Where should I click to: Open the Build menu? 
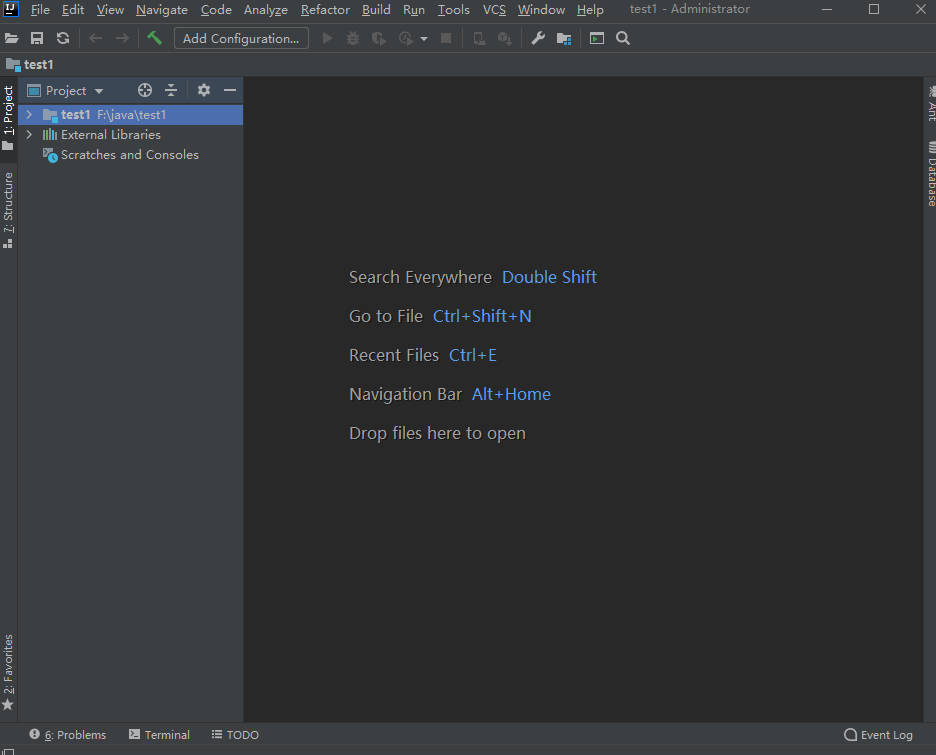tap(376, 10)
